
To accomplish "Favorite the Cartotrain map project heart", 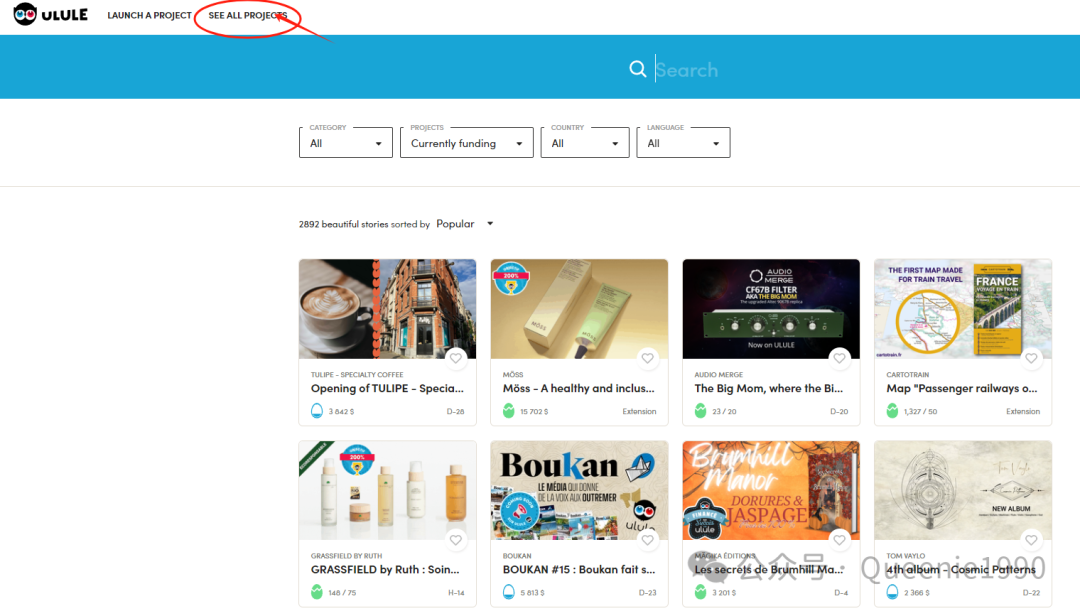I will 1031,358.
